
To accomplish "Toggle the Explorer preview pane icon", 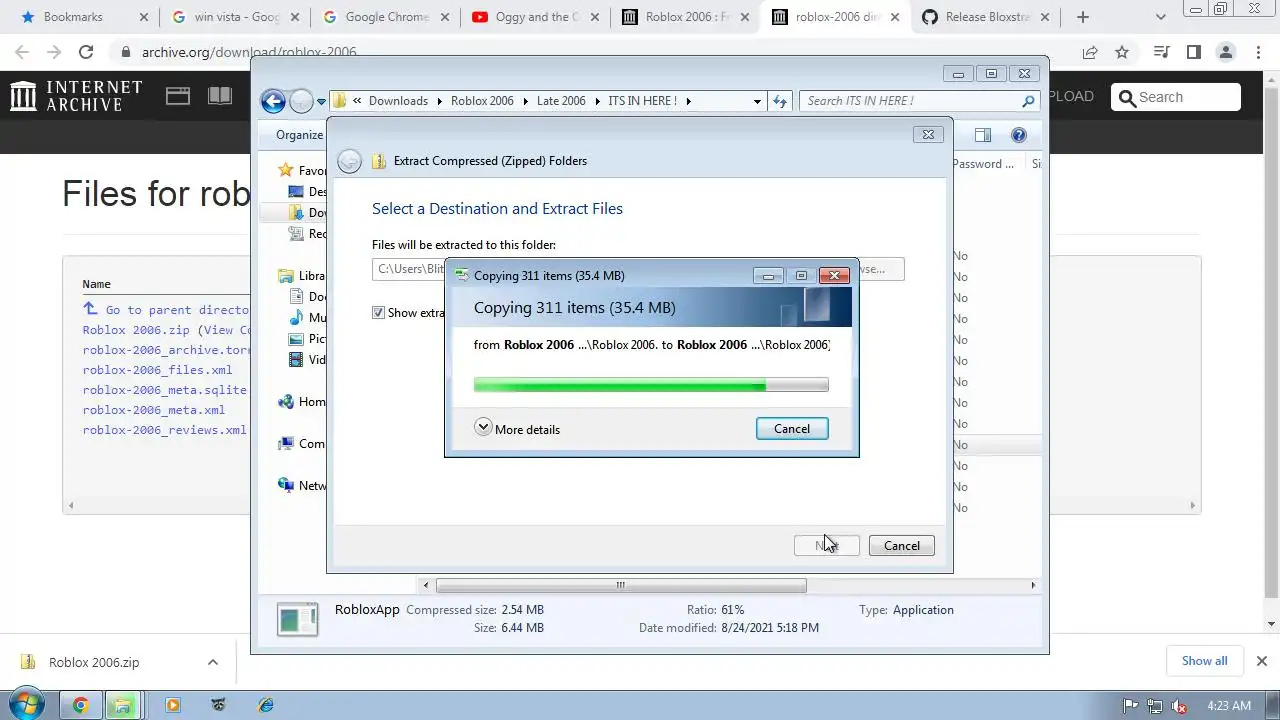I will click(x=983, y=135).
